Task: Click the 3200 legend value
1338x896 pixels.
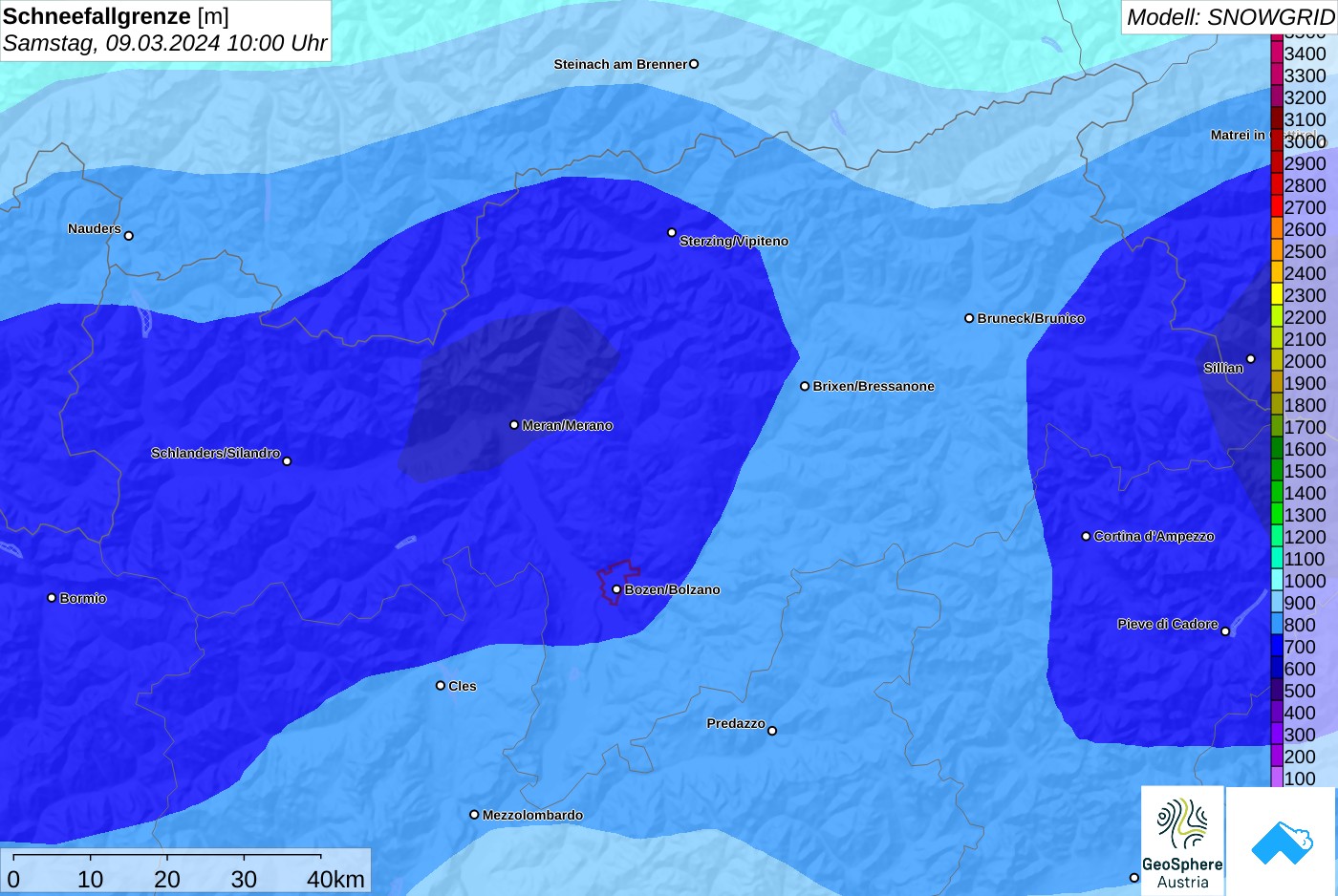Action: pos(1305,97)
